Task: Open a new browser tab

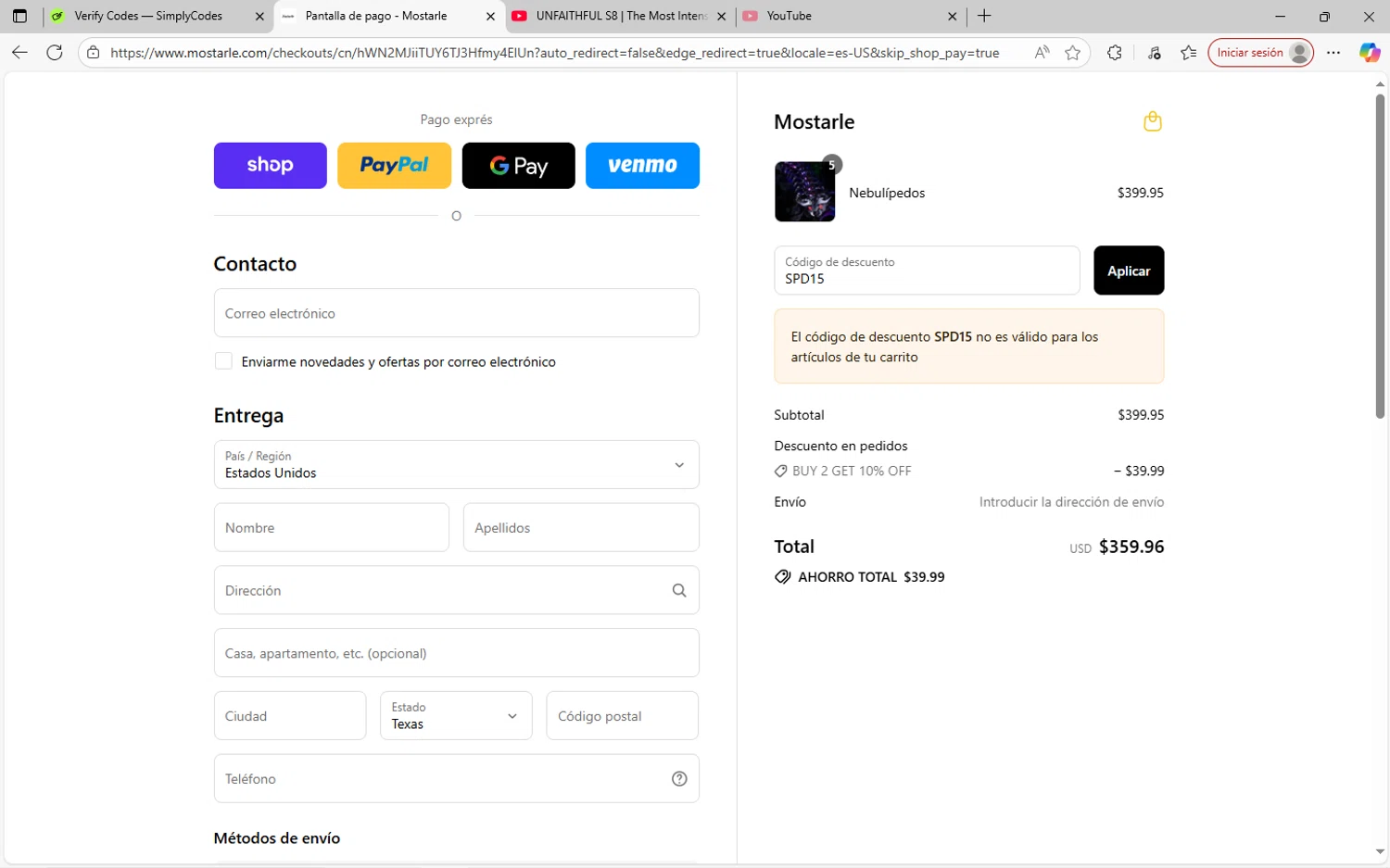Action: pos(984,16)
